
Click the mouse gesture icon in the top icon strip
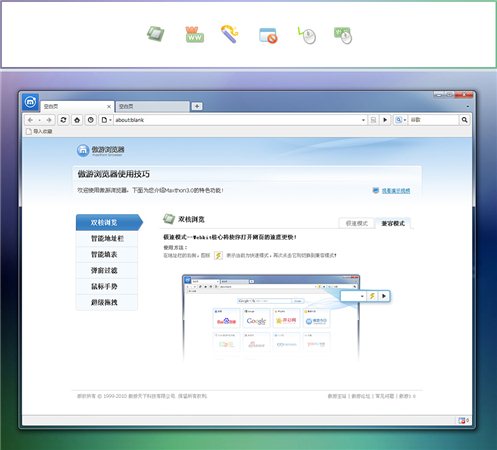tap(307, 35)
